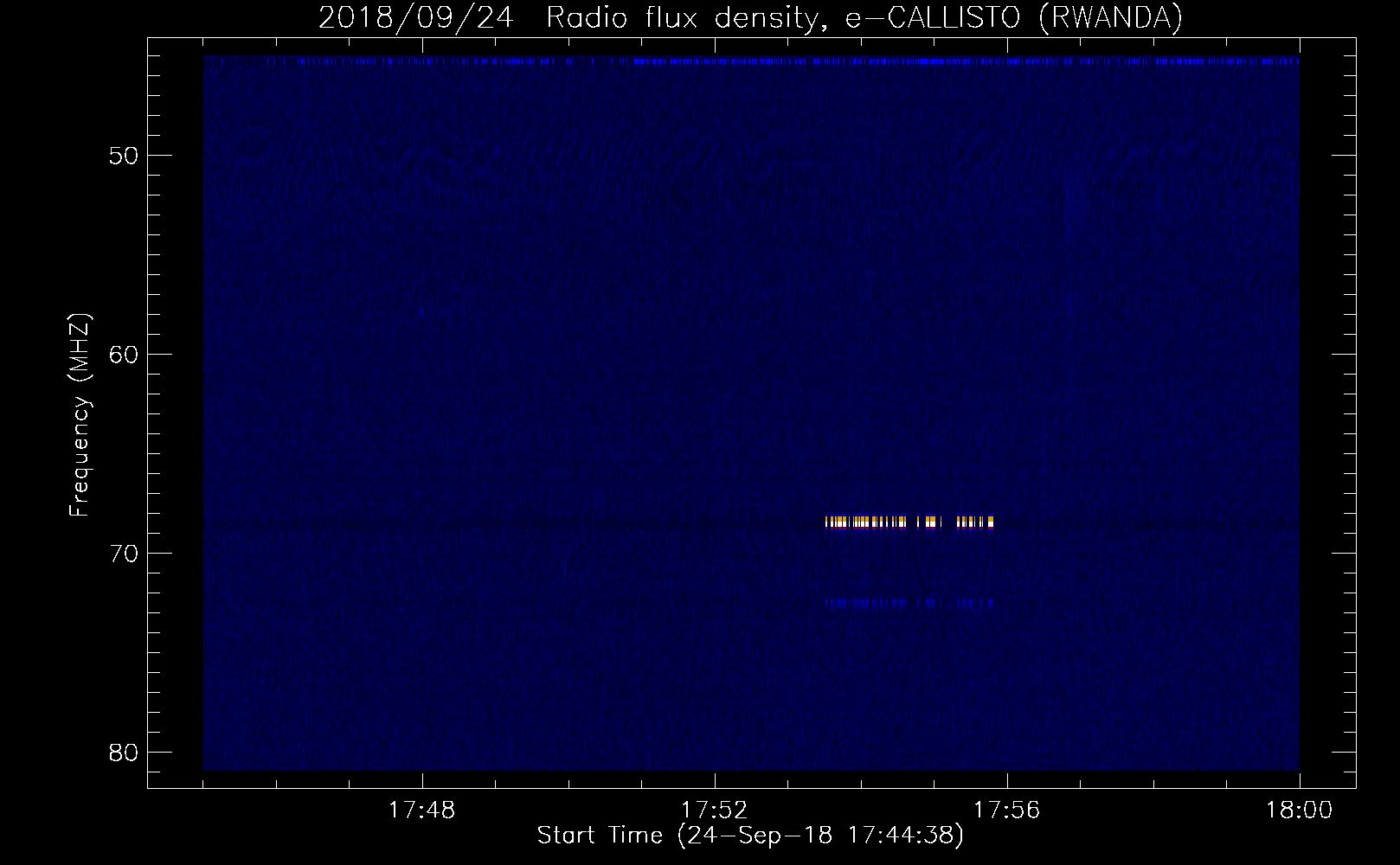1400x865 pixels.
Task: Click the 18:00 time tick label
Action: coord(1299,811)
